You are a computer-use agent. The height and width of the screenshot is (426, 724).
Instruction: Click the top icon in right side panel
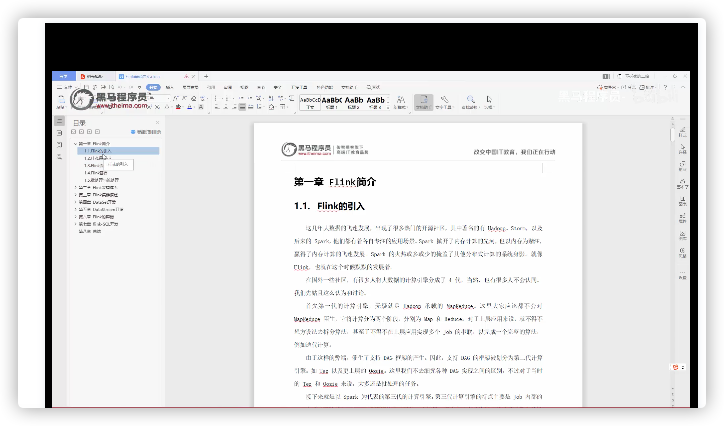[682, 132]
